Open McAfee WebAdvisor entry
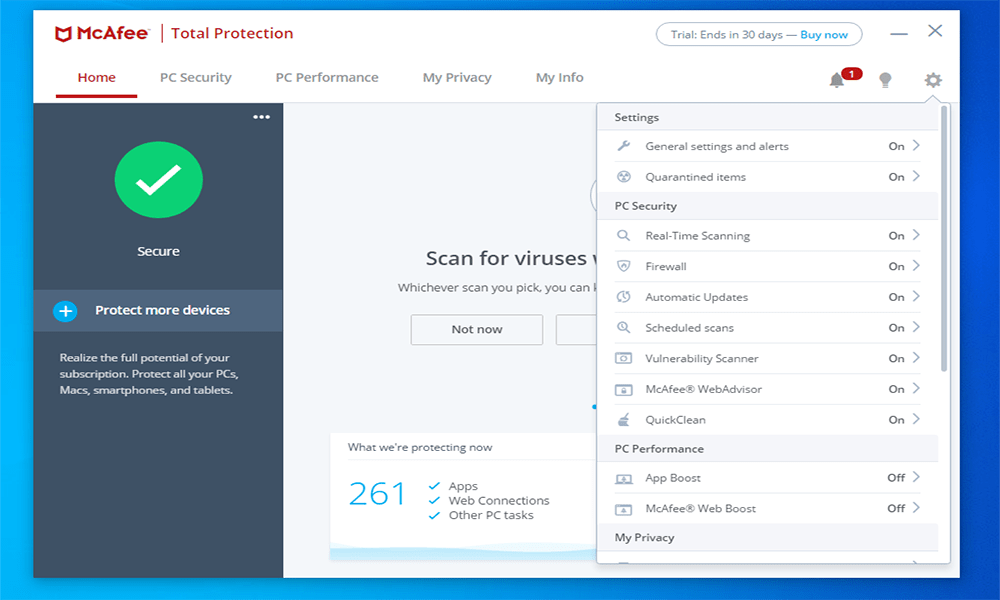 768,389
